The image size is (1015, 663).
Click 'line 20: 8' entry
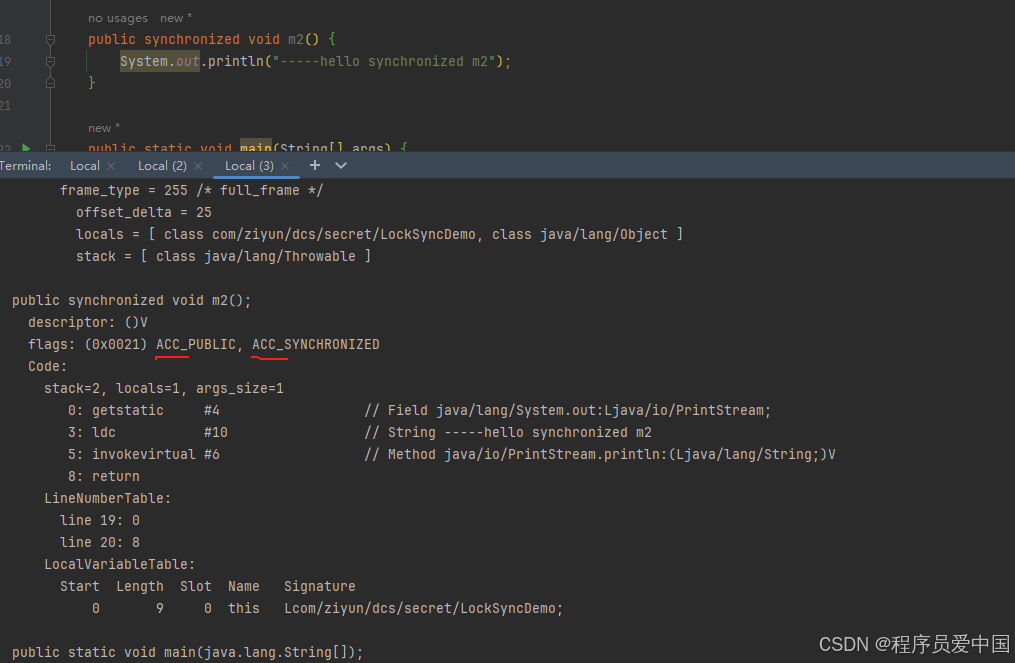100,543
